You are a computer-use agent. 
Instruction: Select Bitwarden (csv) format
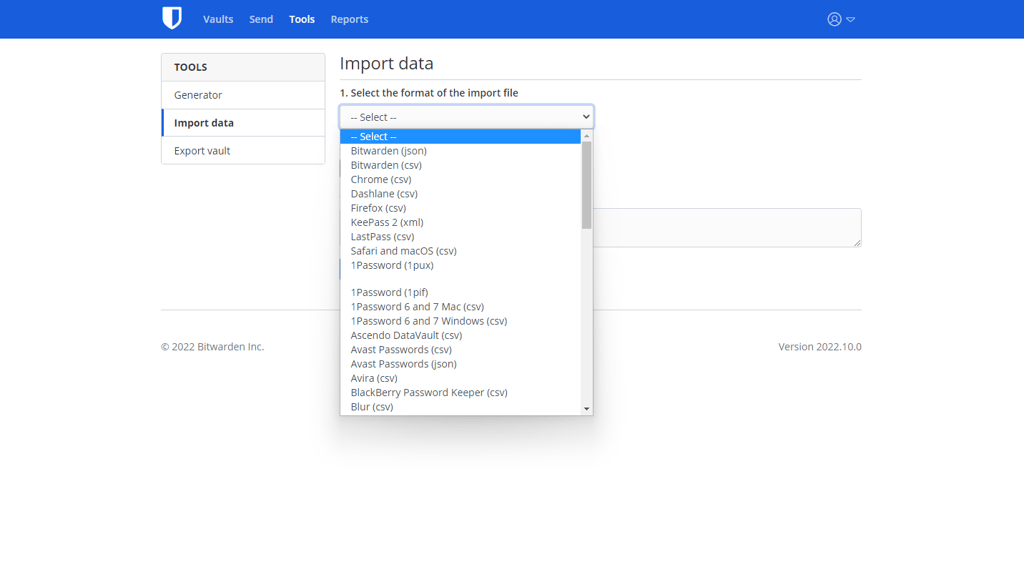[460, 165]
